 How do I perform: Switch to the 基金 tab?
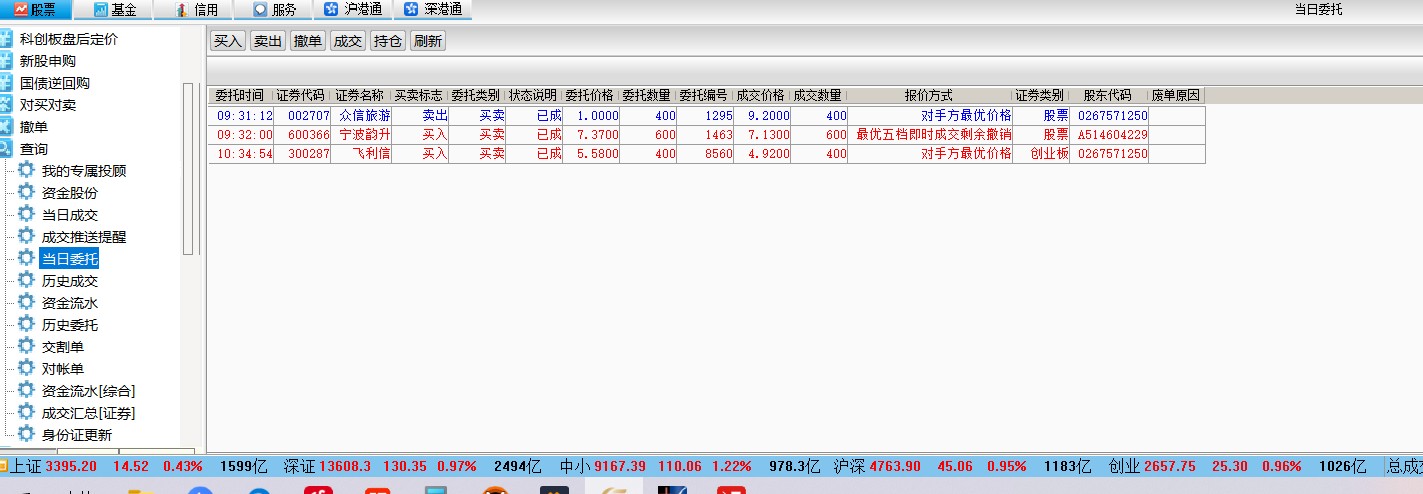[x=114, y=10]
